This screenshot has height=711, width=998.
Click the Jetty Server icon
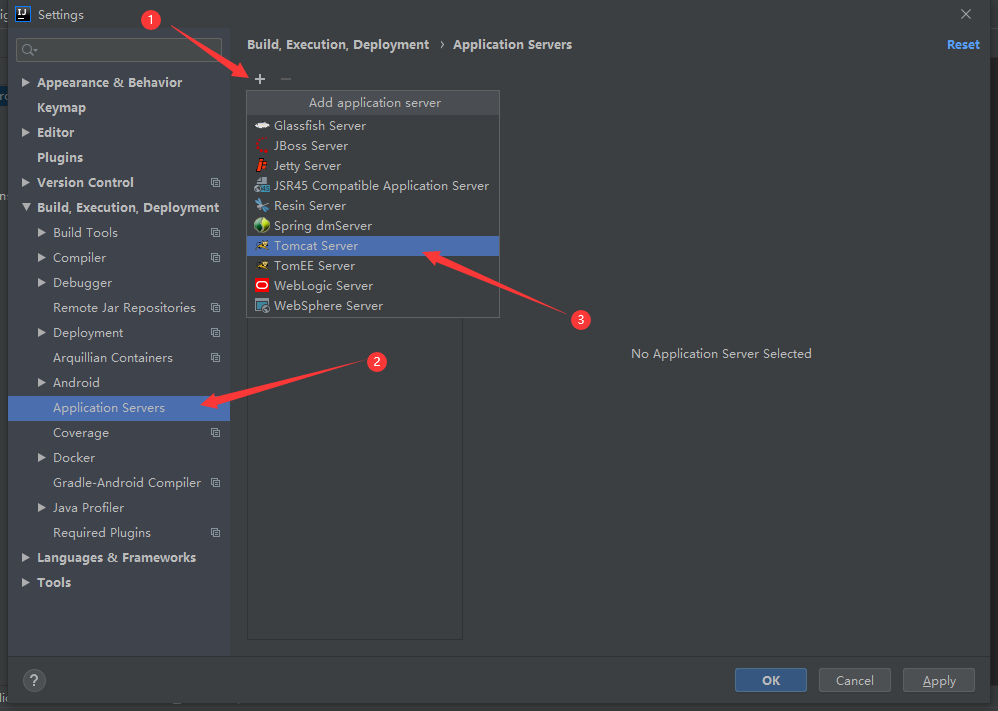click(262, 165)
